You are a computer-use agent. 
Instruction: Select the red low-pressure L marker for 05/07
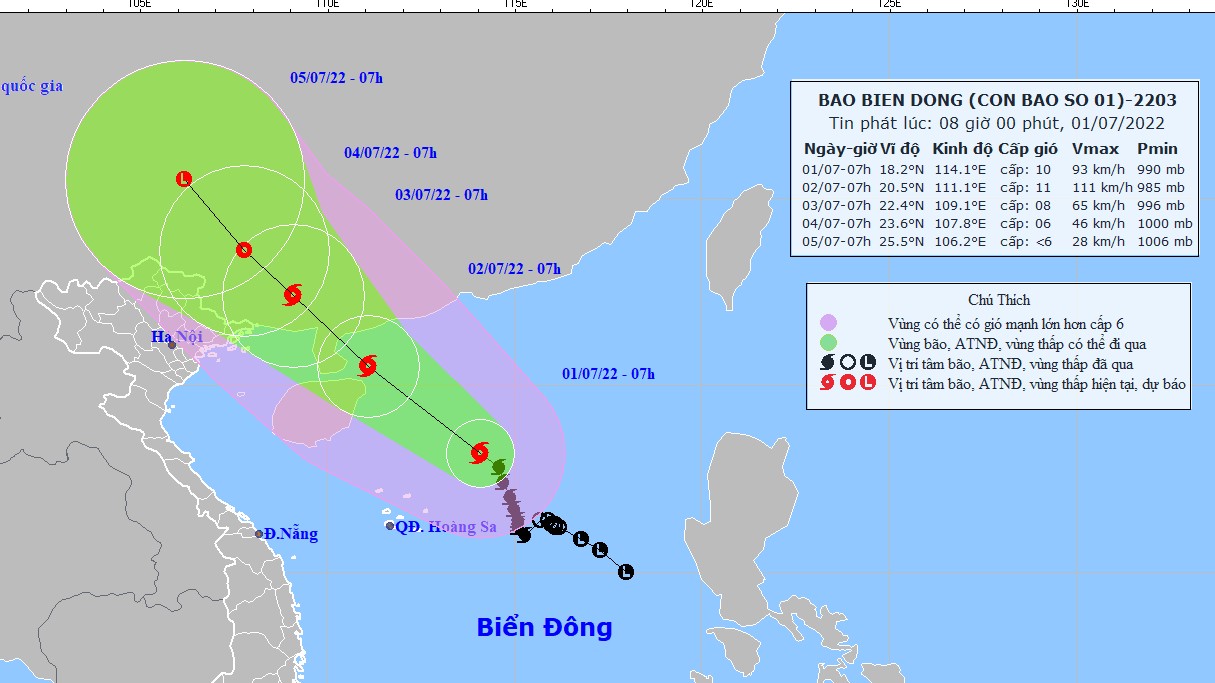[183, 179]
